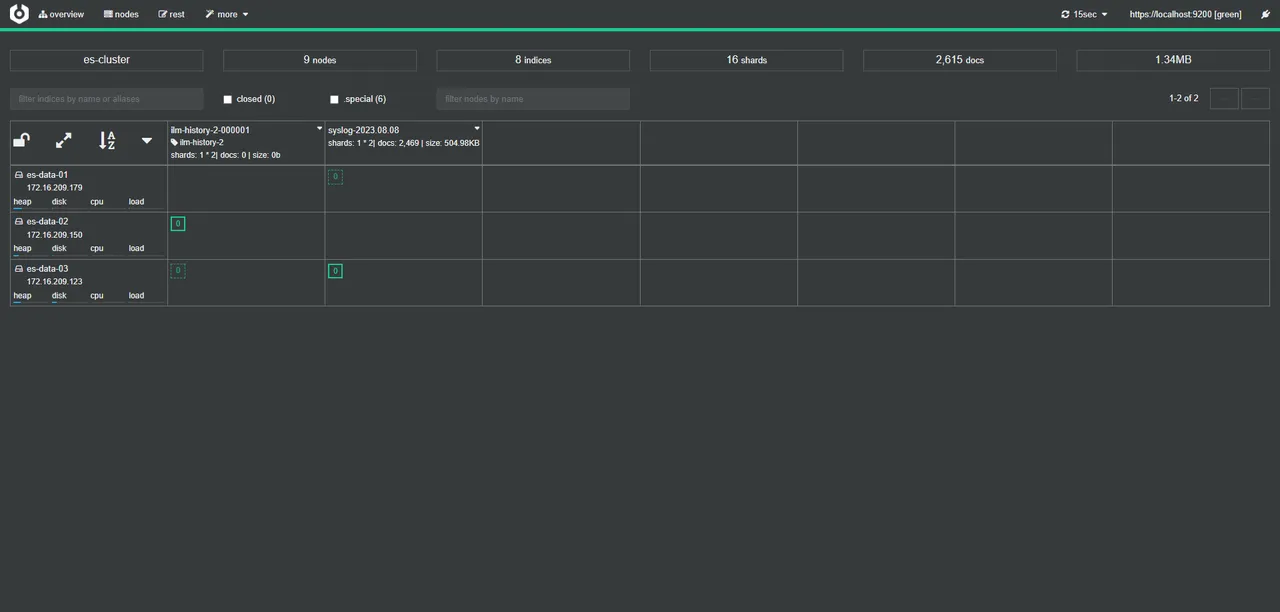Click syslog primary shard on es-data-03

pyautogui.click(x=335, y=271)
